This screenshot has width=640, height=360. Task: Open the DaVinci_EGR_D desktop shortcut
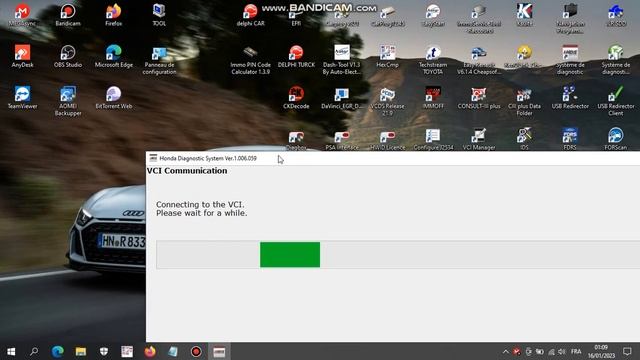(342, 98)
